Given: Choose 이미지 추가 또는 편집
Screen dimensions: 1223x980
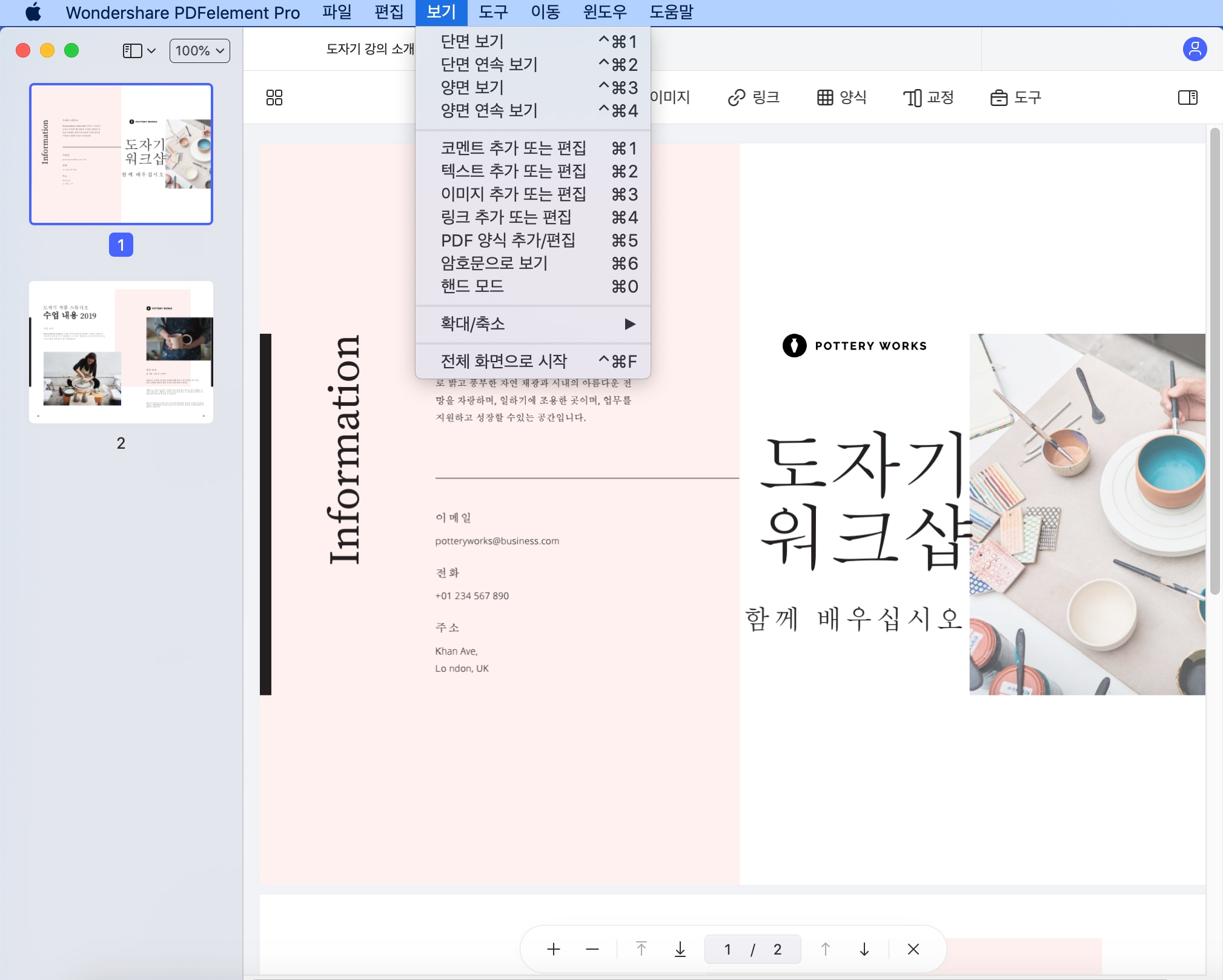Looking at the screenshot, I should pos(533,194).
